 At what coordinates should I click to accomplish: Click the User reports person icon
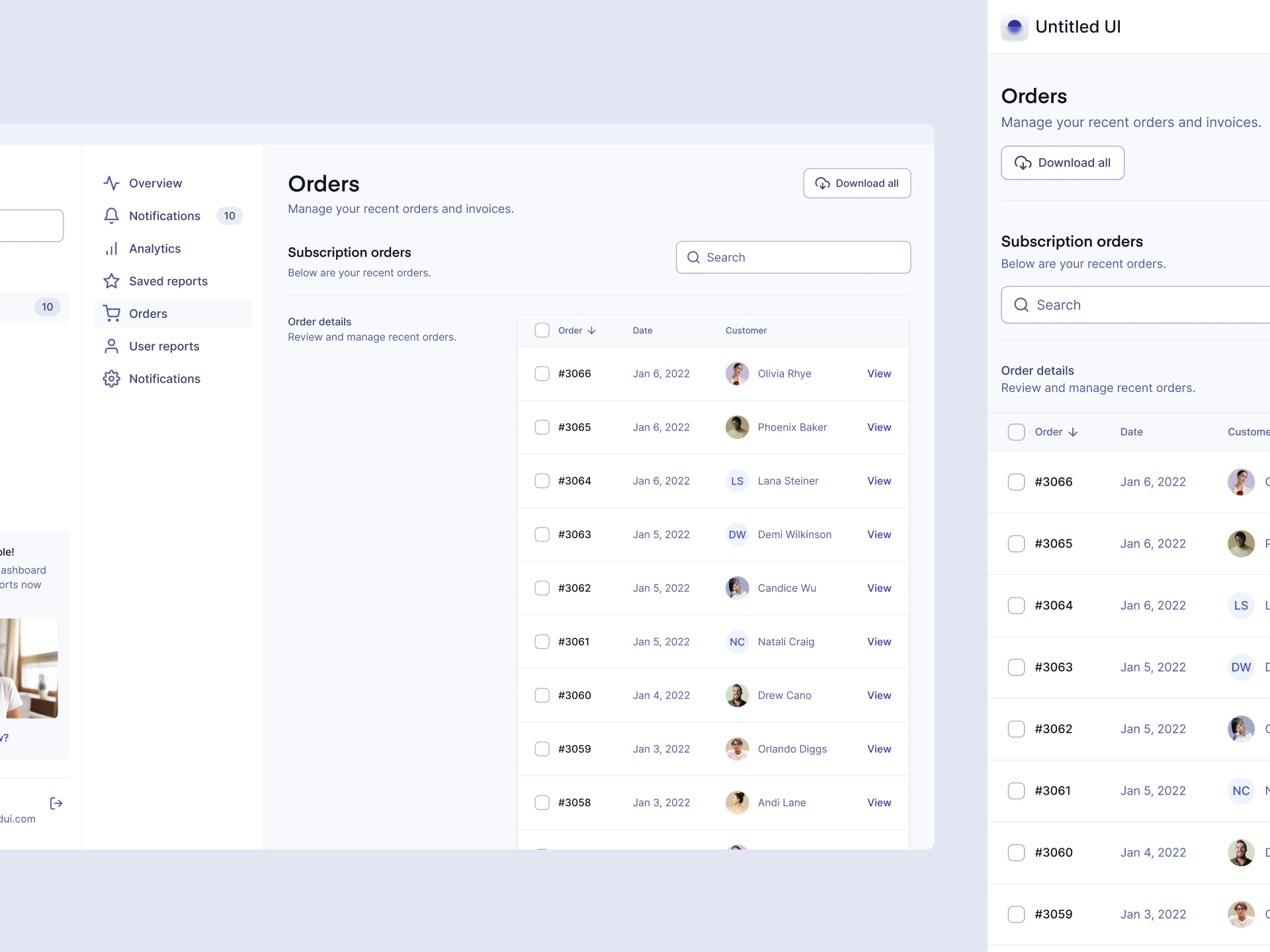(x=111, y=346)
